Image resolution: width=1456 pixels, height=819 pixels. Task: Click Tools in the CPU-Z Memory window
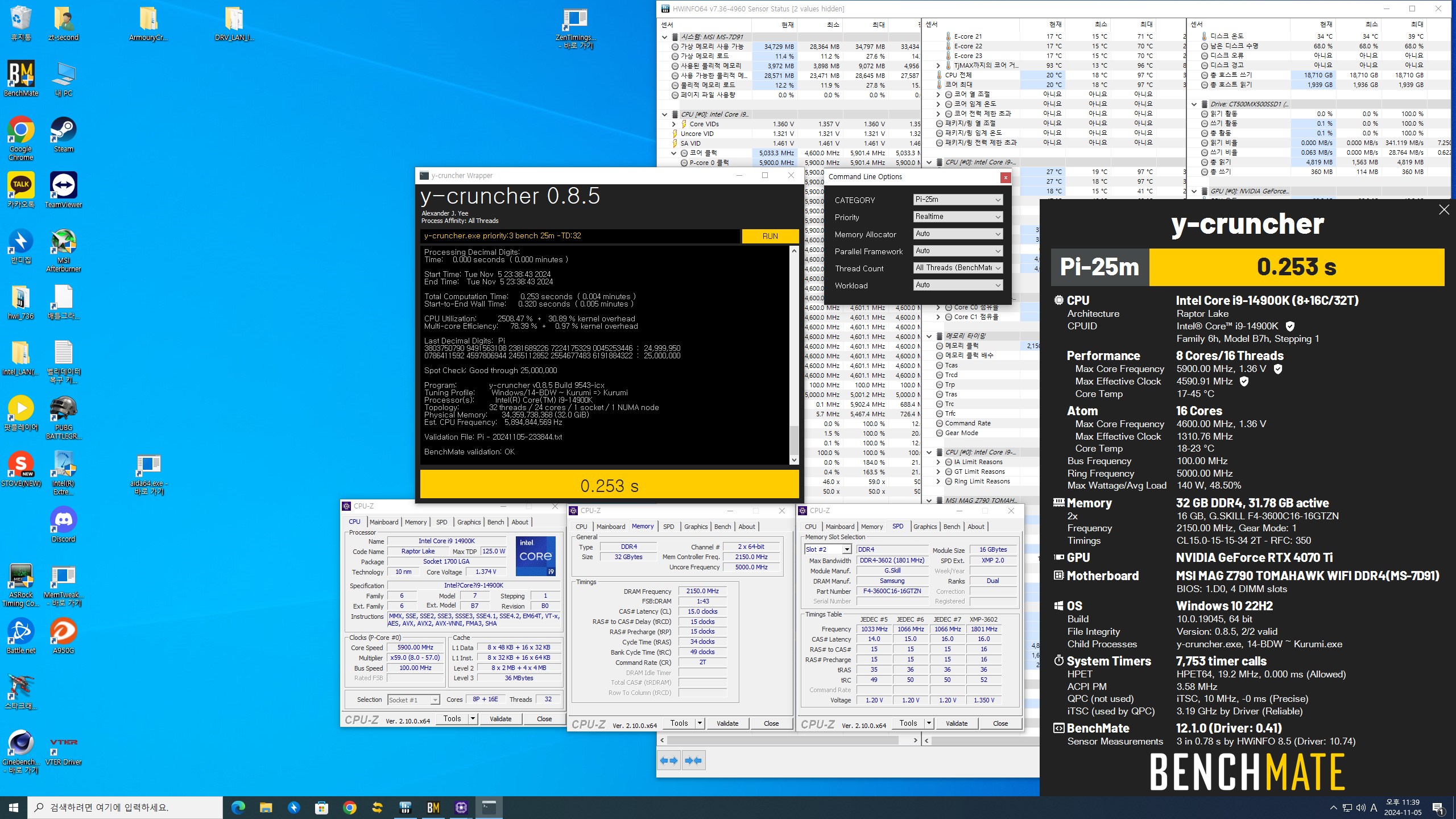coord(679,723)
